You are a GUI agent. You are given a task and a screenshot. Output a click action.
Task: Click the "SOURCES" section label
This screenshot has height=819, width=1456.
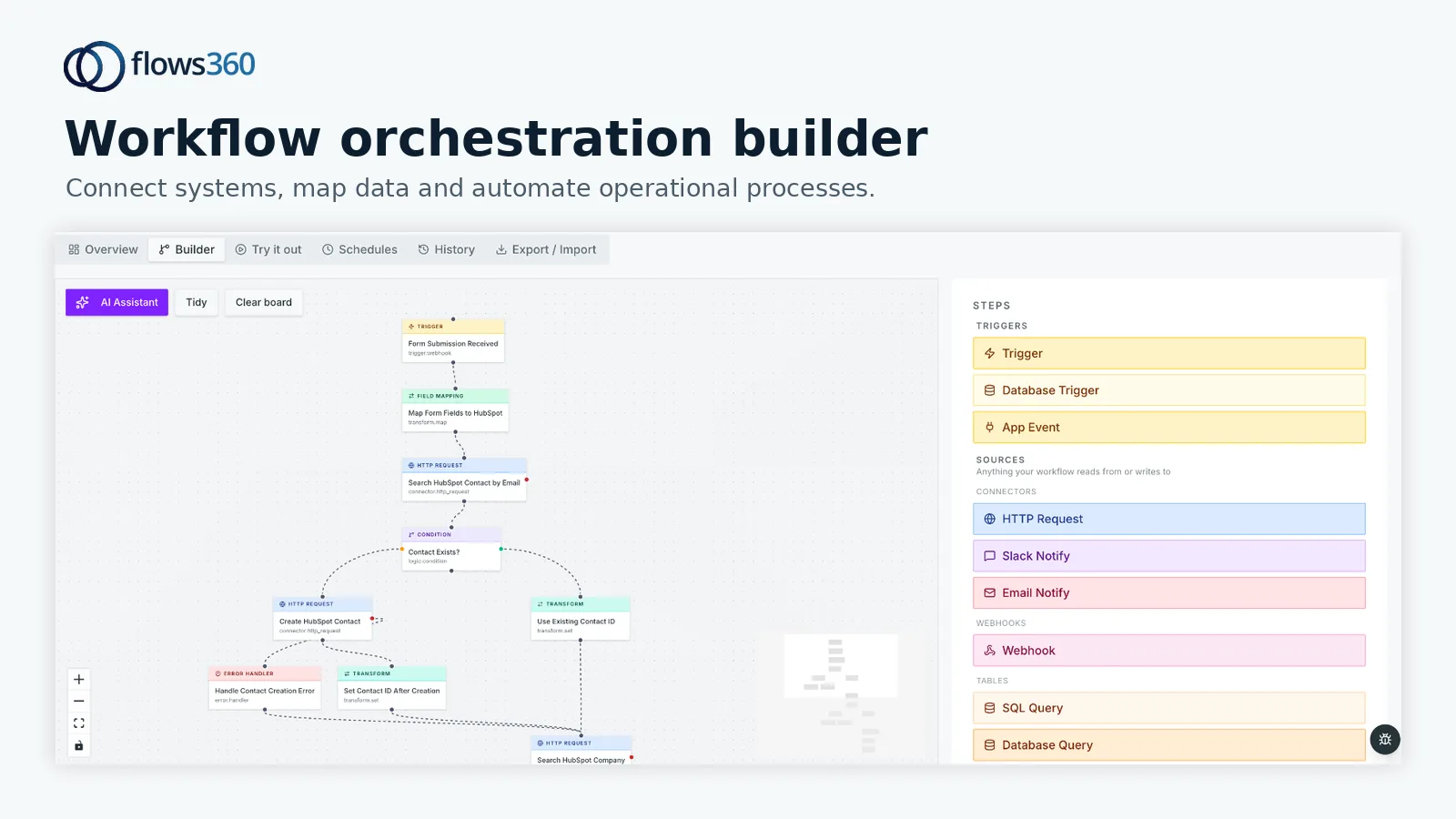(1001, 460)
